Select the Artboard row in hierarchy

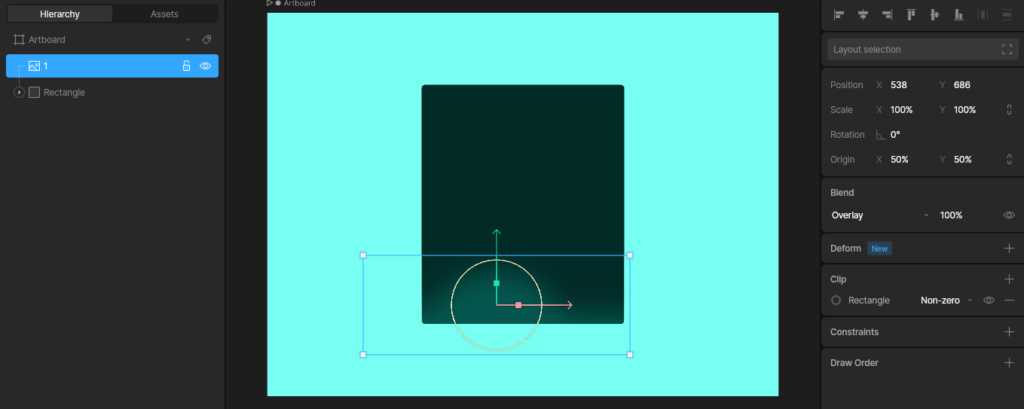112,40
